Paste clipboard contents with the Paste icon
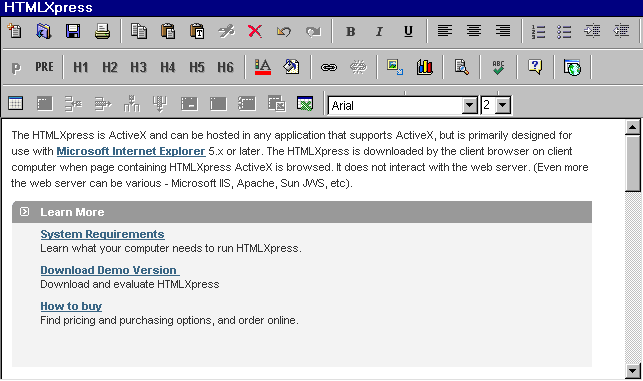 (x=168, y=31)
